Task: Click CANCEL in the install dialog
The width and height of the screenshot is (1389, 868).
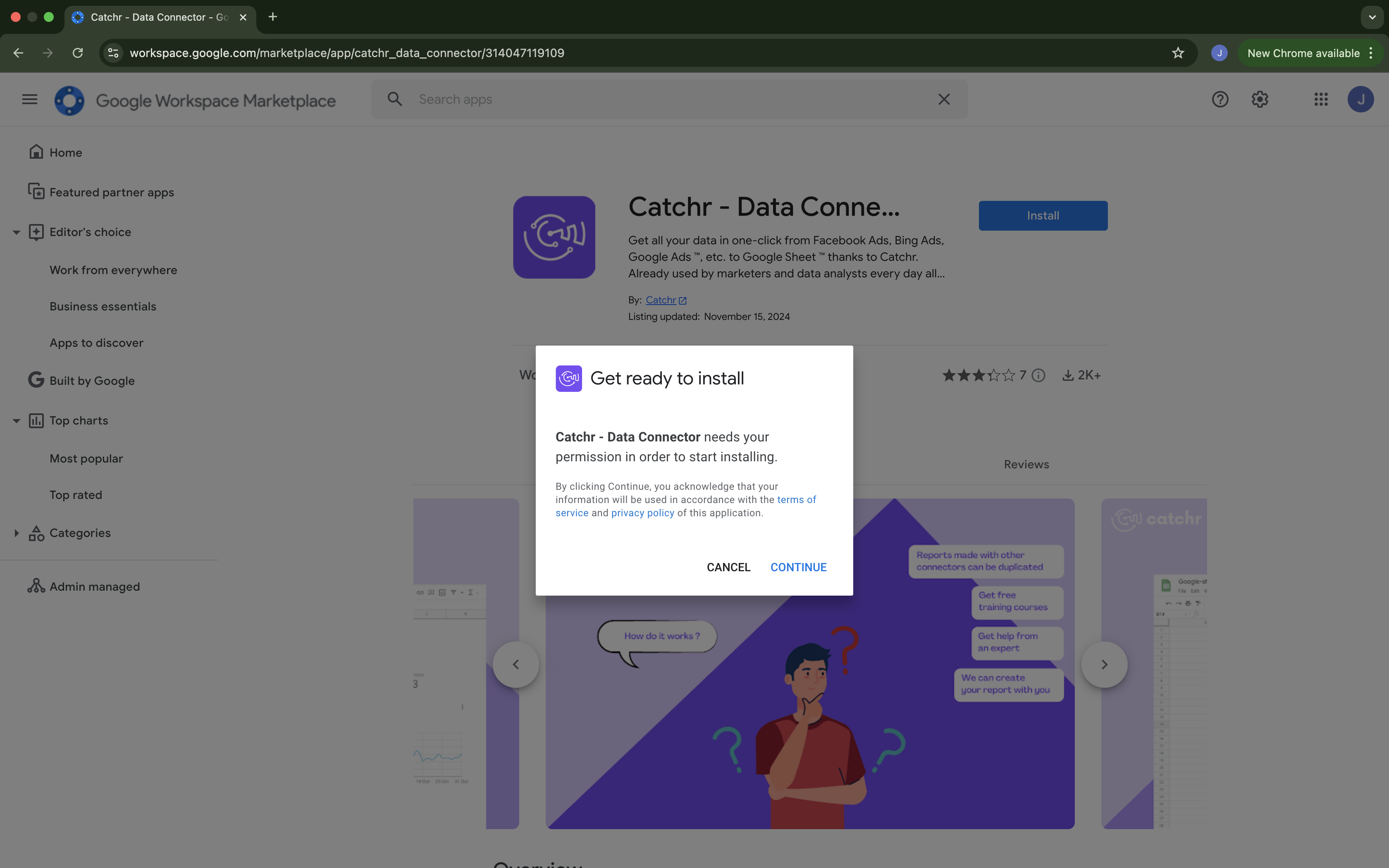Action: (728, 567)
